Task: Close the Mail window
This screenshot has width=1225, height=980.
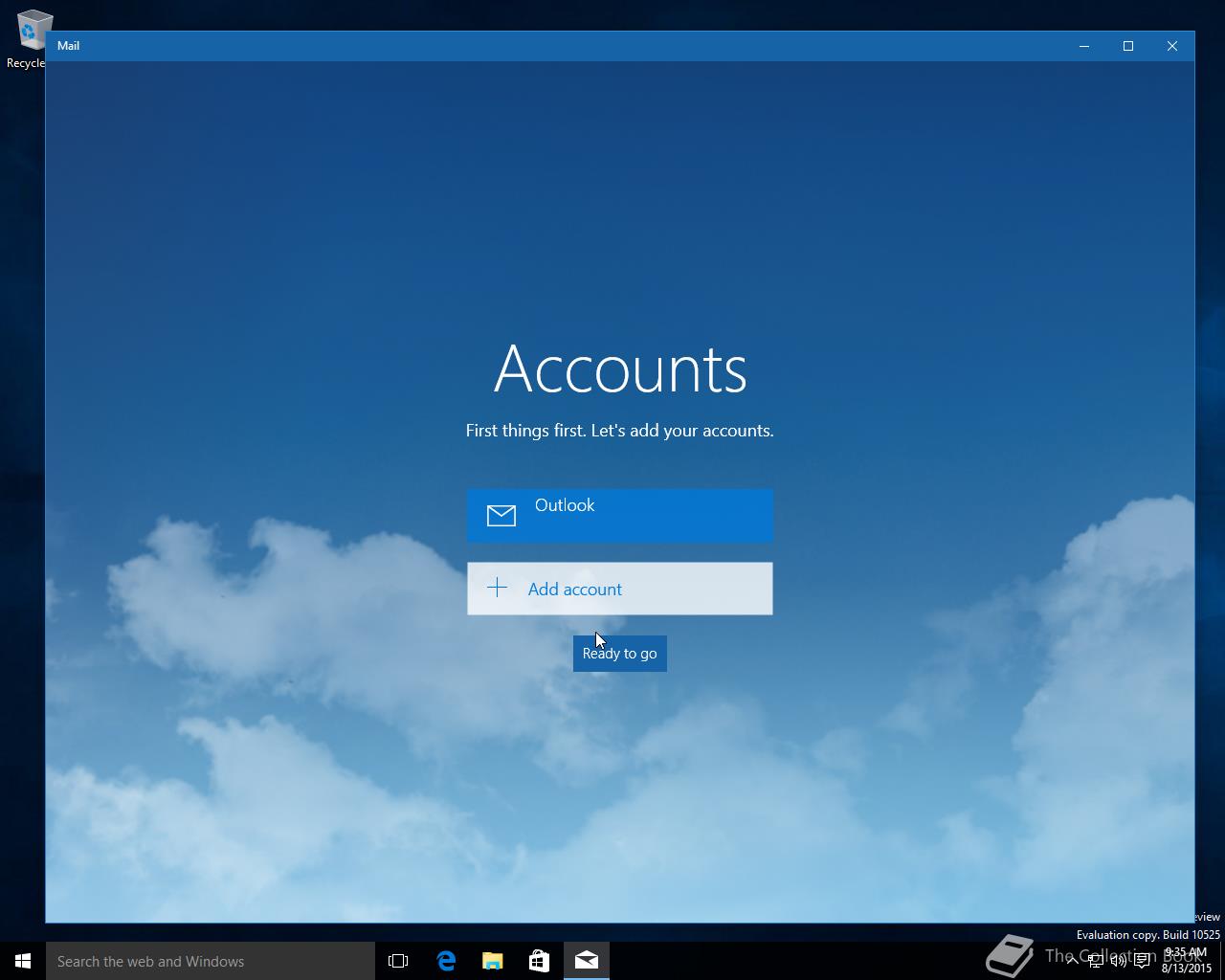Action: [1172, 46]
